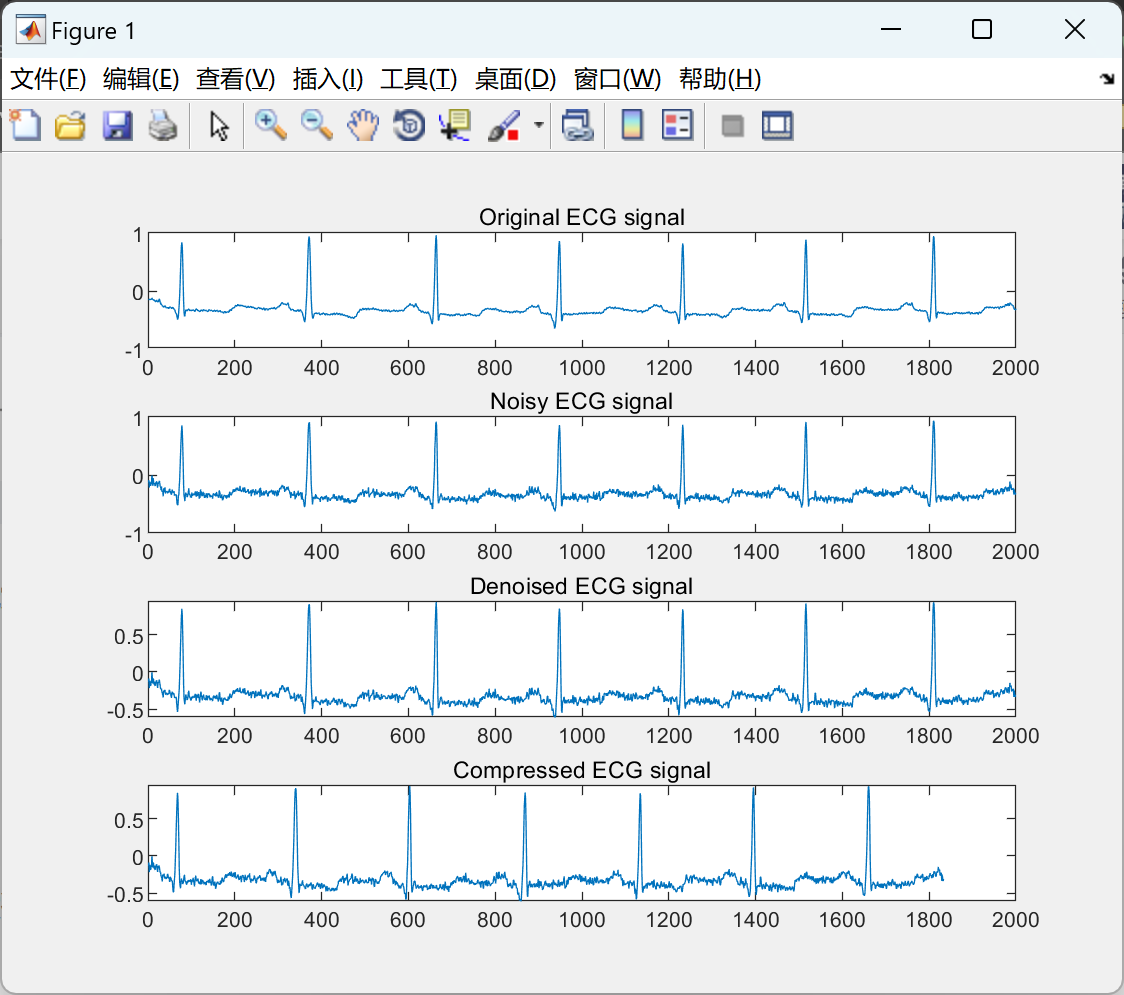Click the Noisy ECG signal title

[581, 401]
